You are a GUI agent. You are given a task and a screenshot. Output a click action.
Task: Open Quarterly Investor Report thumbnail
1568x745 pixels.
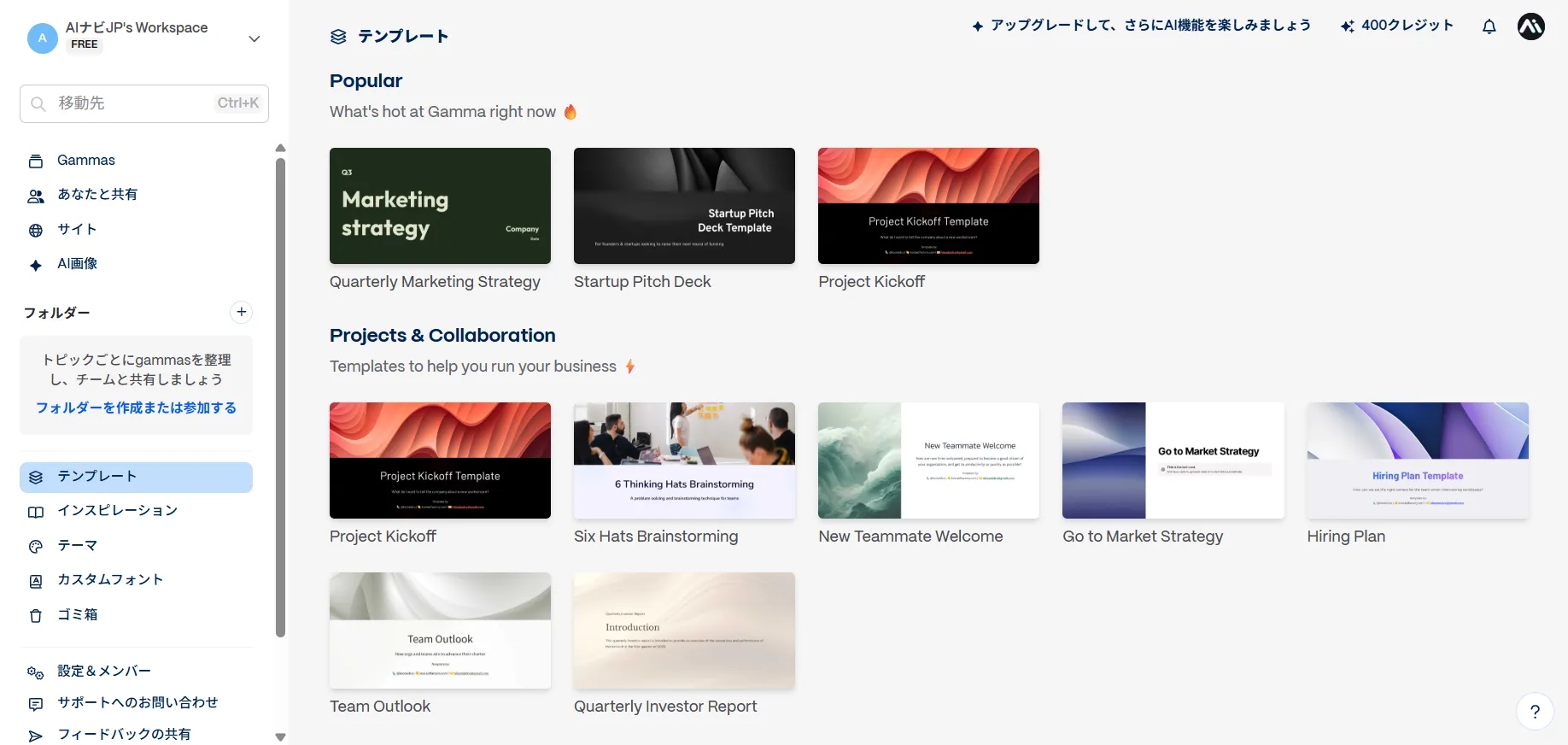coord(684,631)
